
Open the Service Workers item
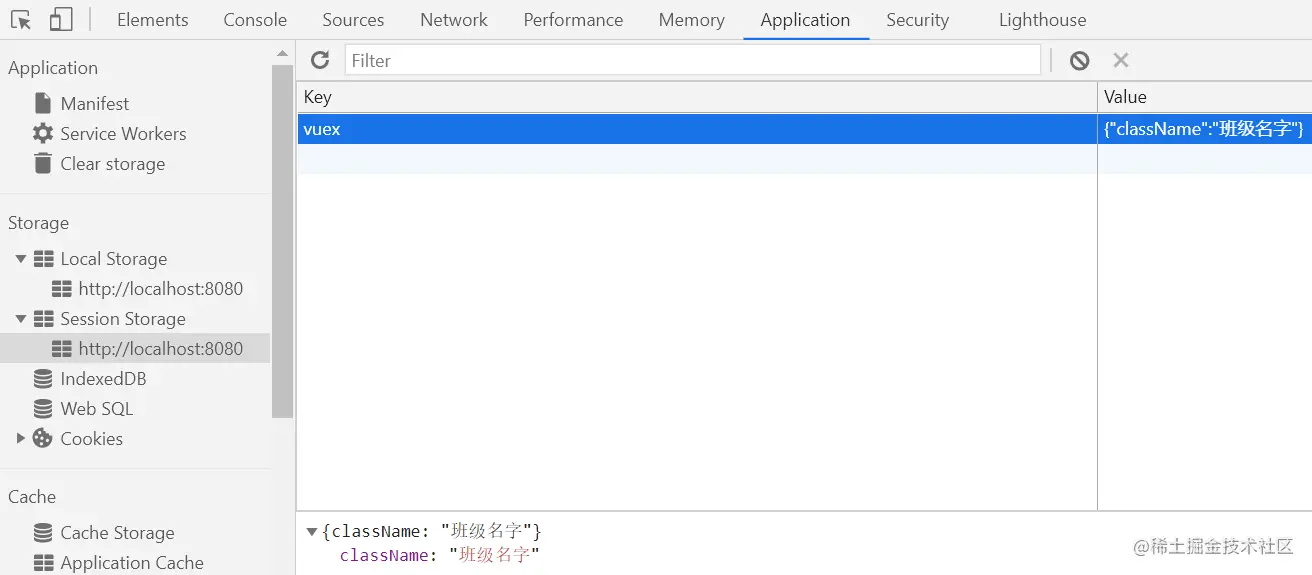[123, 133]
